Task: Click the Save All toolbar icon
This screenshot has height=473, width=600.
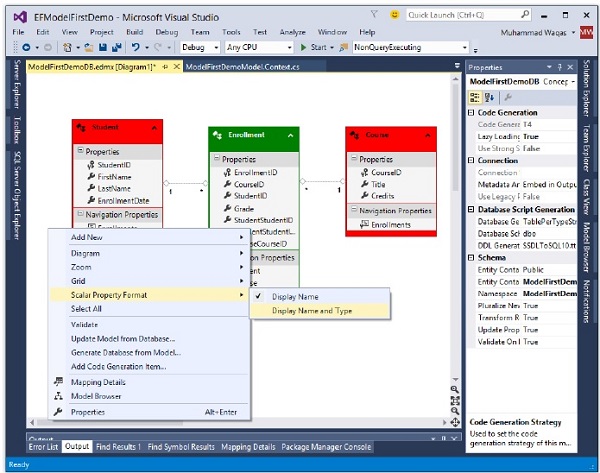Action: click(117, 47)
